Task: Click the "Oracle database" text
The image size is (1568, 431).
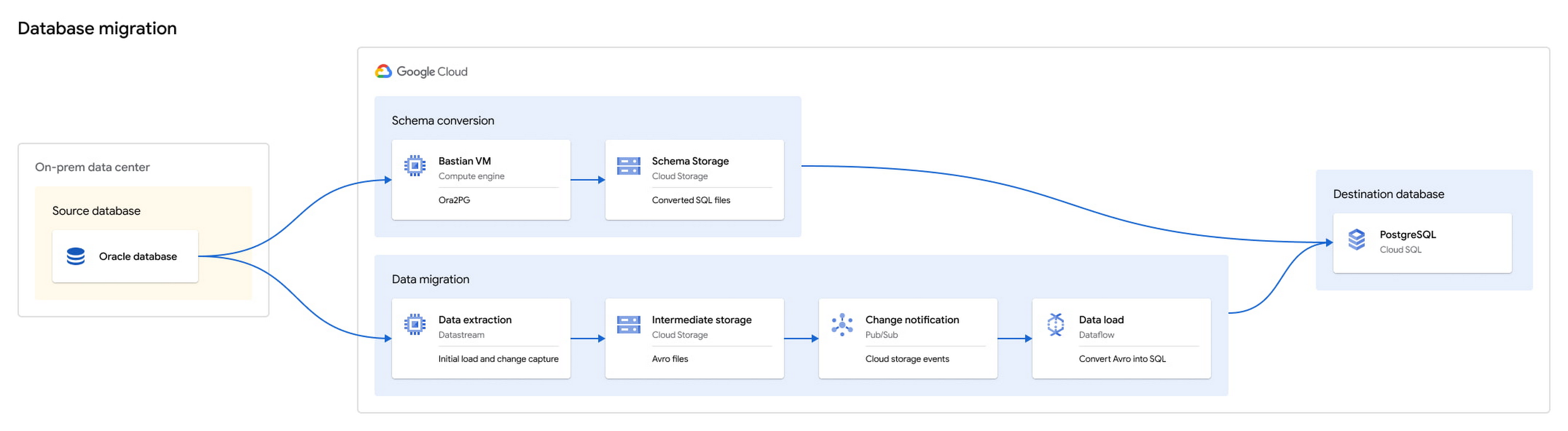Action: 138,257
